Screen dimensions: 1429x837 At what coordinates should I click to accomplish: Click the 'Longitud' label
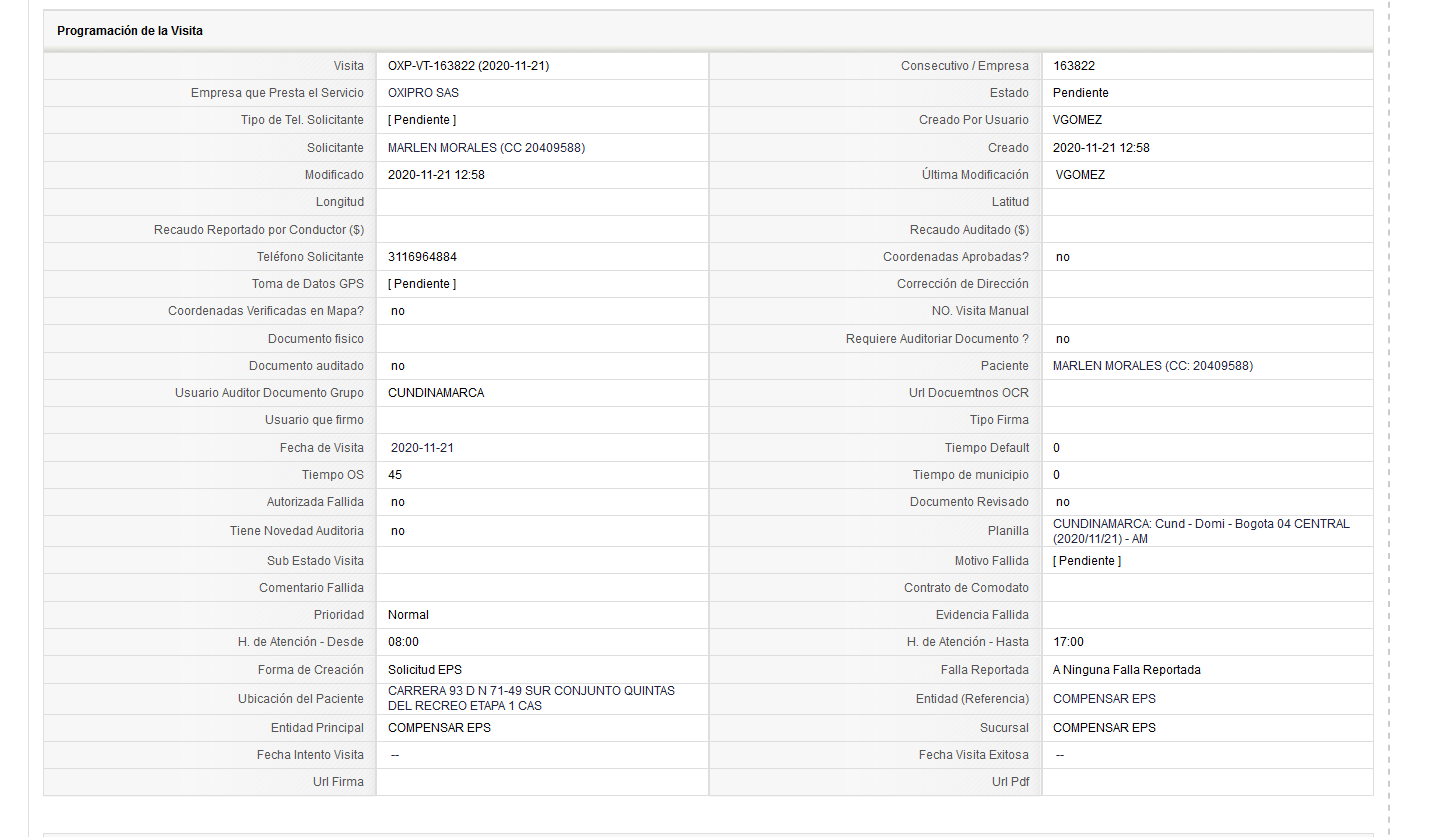click(x=340, y=202)
